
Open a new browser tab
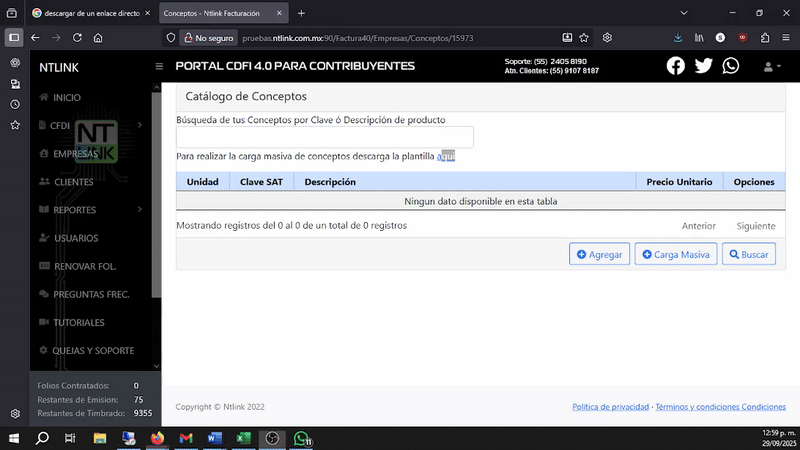click(x=301, y=13)
